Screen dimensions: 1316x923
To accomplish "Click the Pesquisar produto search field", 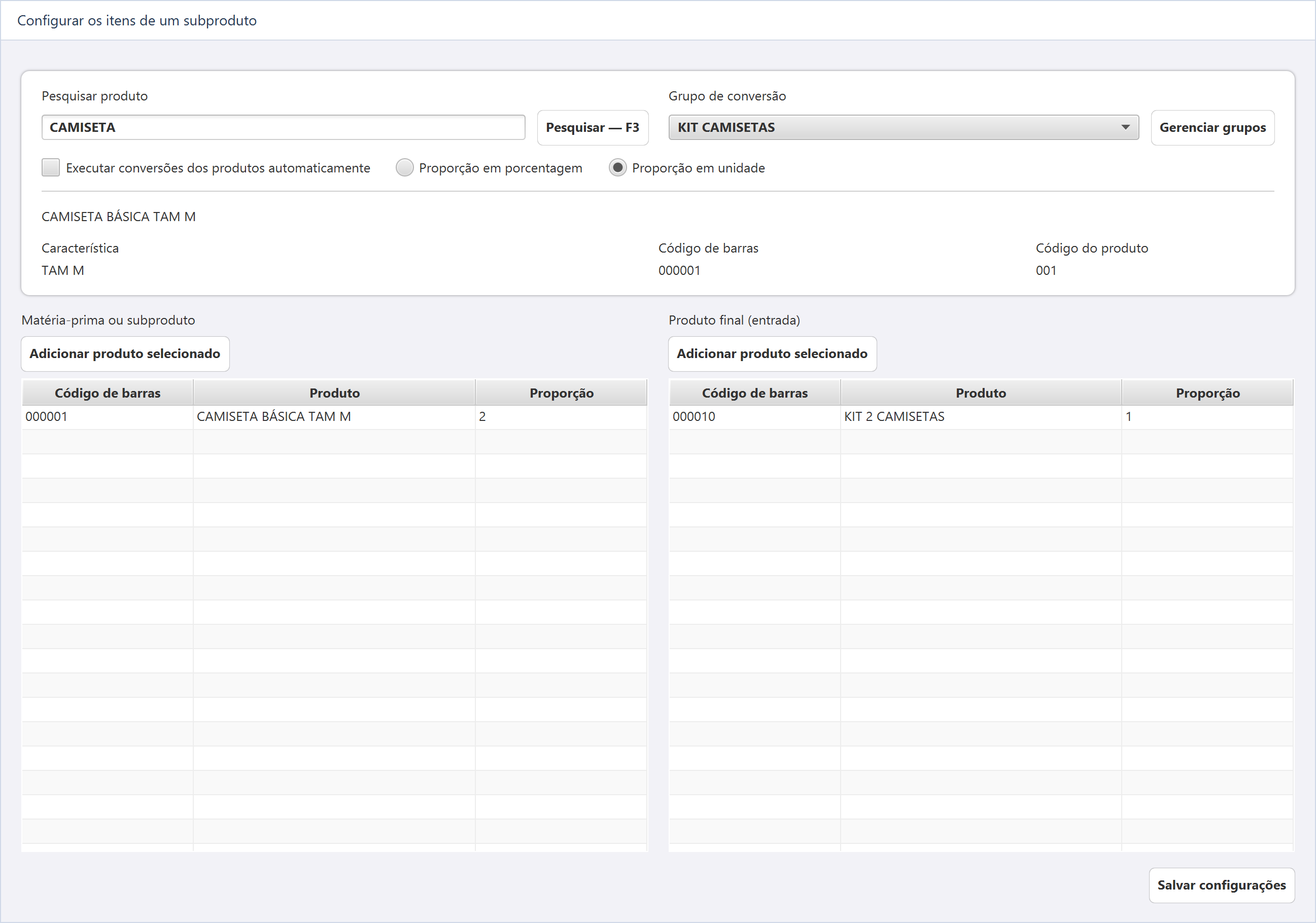I will 283,127.
